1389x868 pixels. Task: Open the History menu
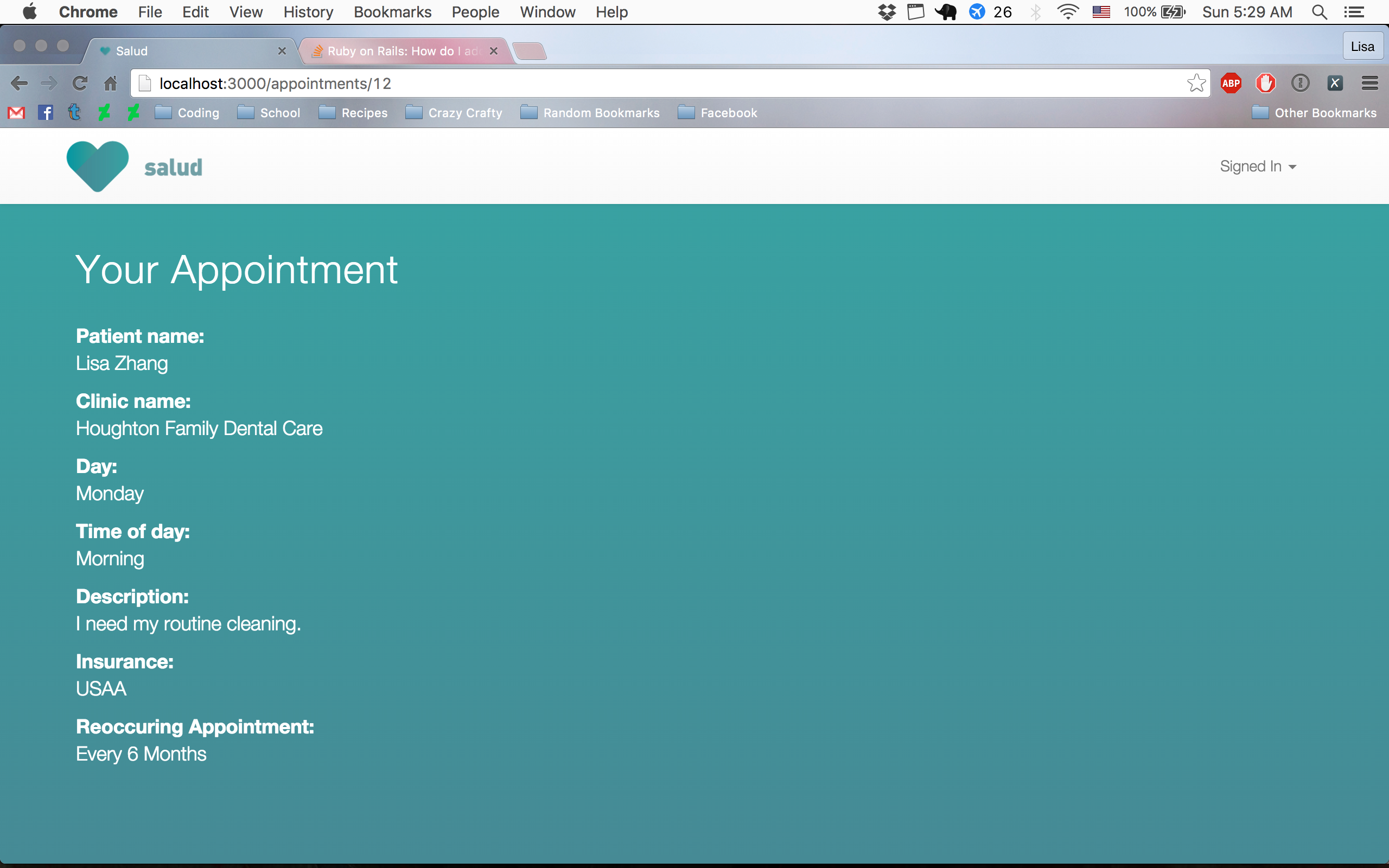pos(308,12)
